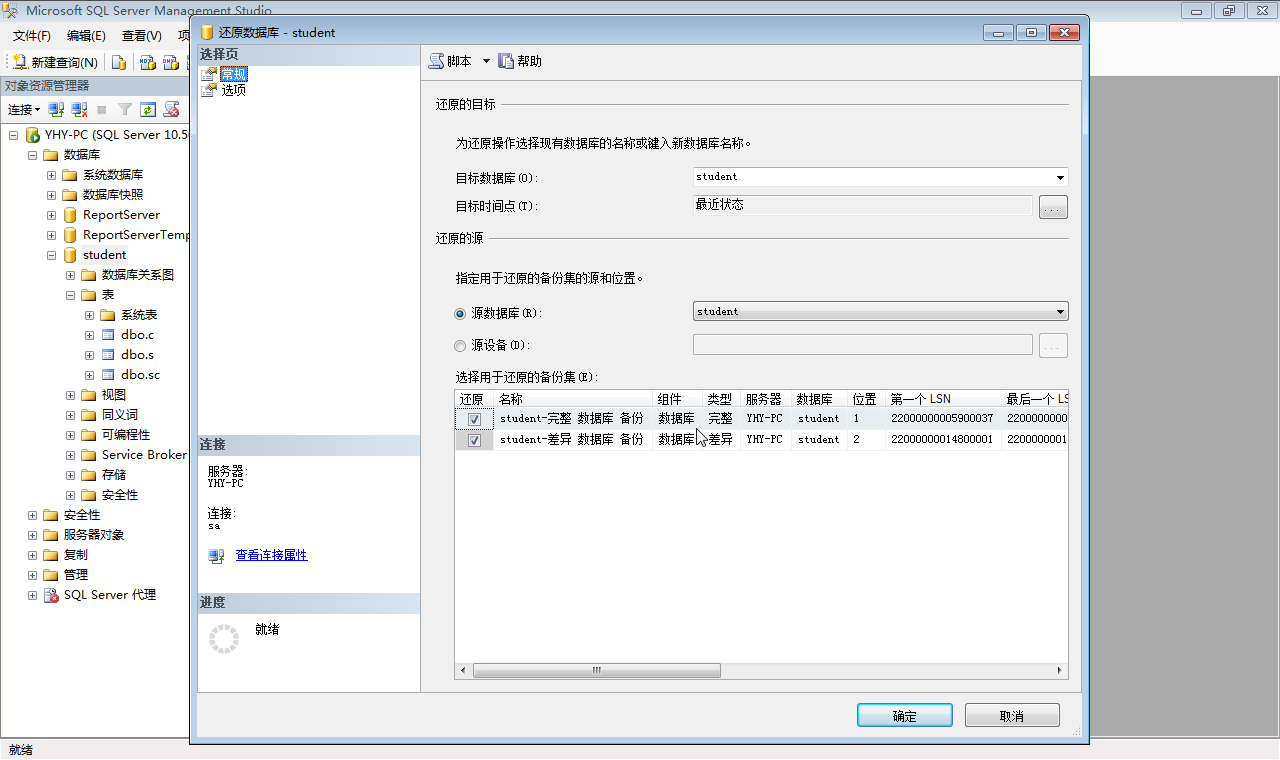Viewport: 1280px width, 760px height.
Task: Collapse the 表 folder node
Action: click(x=71, y=295)
